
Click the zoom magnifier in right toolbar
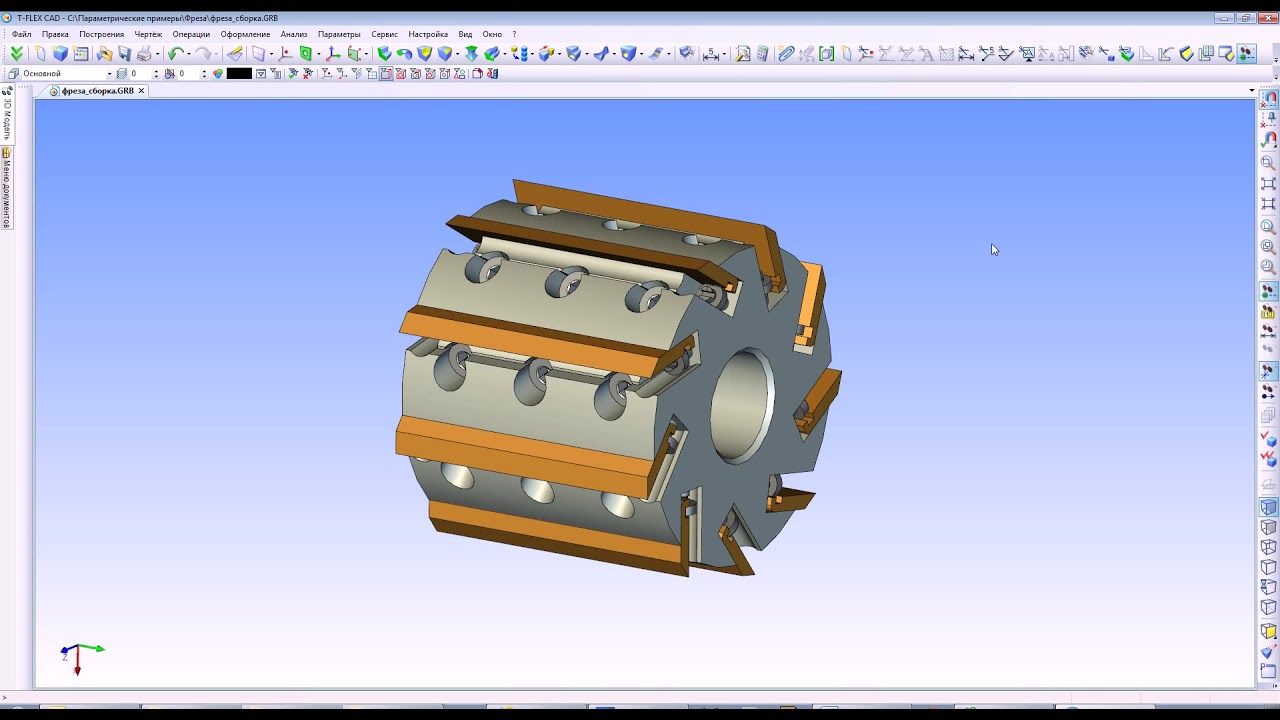click(x=1268, y=163)
